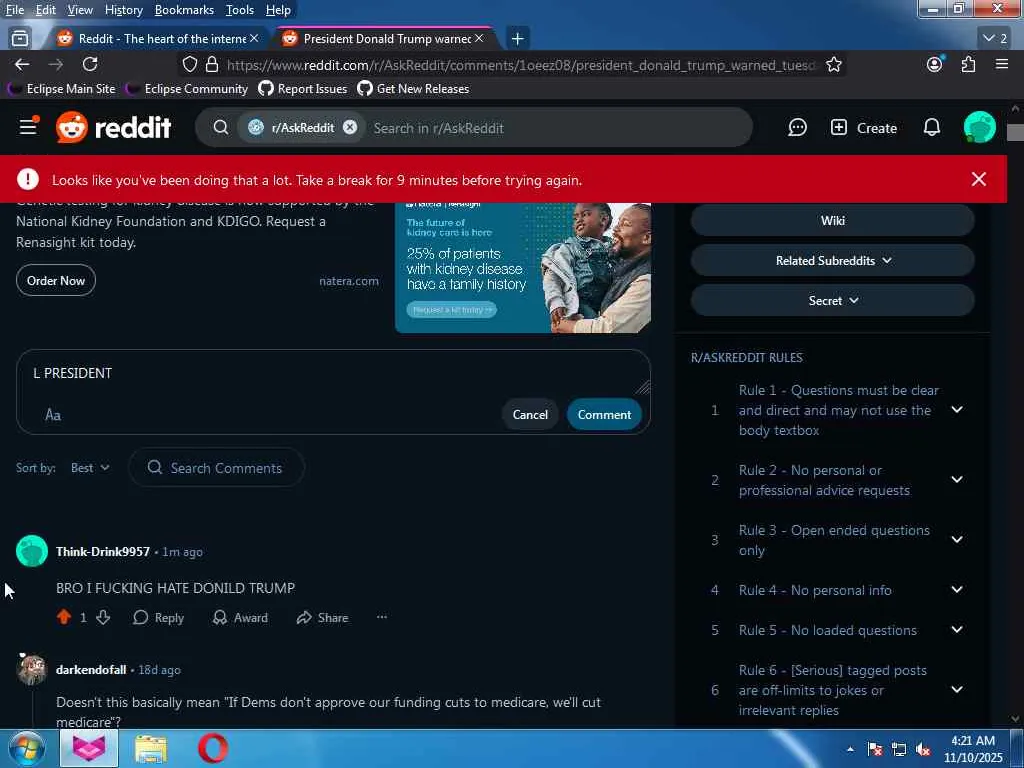1024x768 pixels.
Task: Open the Eclipse Community bookmark
Action: coord(187,89)
